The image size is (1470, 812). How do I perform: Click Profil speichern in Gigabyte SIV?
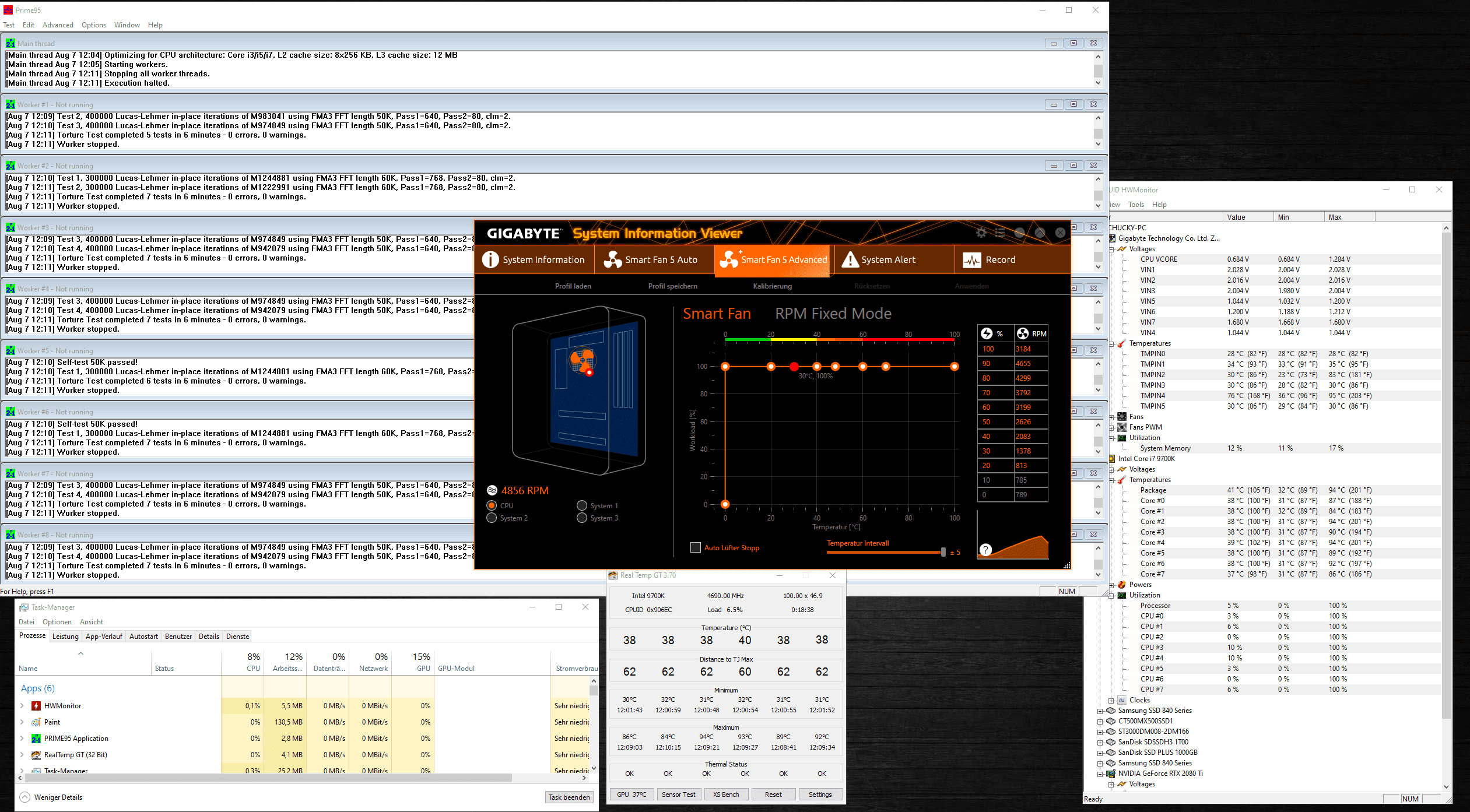[672, 286]
